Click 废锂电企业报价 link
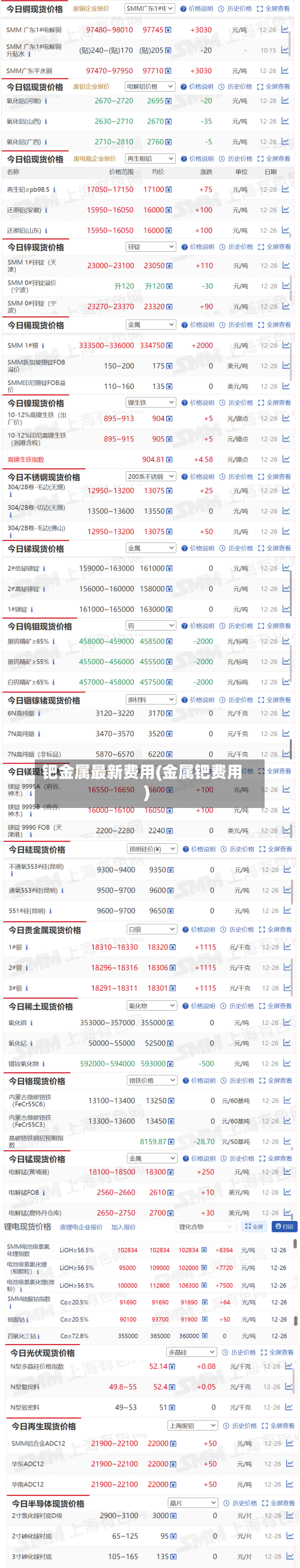 (81, 1227)
